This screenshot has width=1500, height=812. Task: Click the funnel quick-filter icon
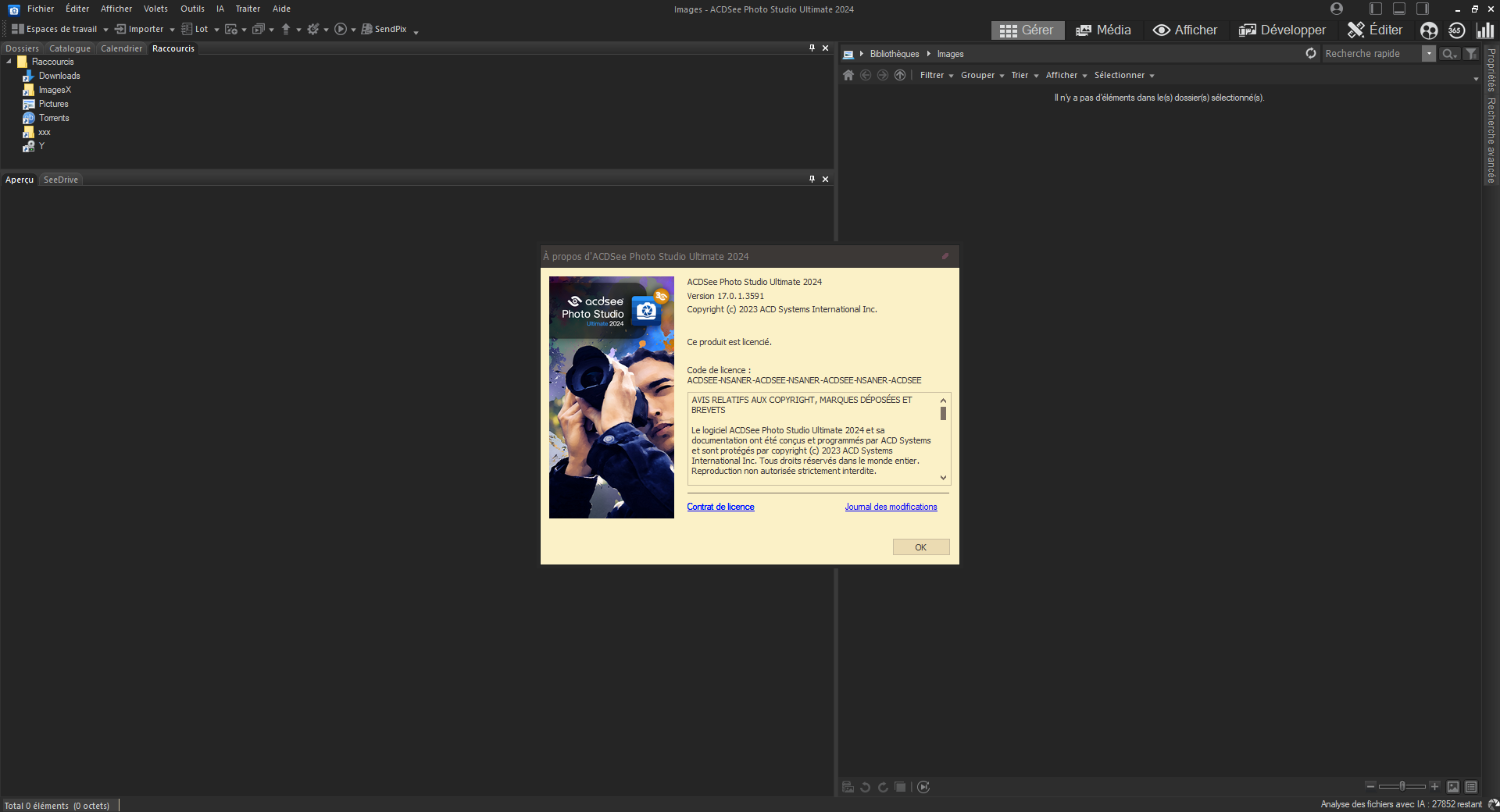pyautogui.click(x=1471, y=54)
